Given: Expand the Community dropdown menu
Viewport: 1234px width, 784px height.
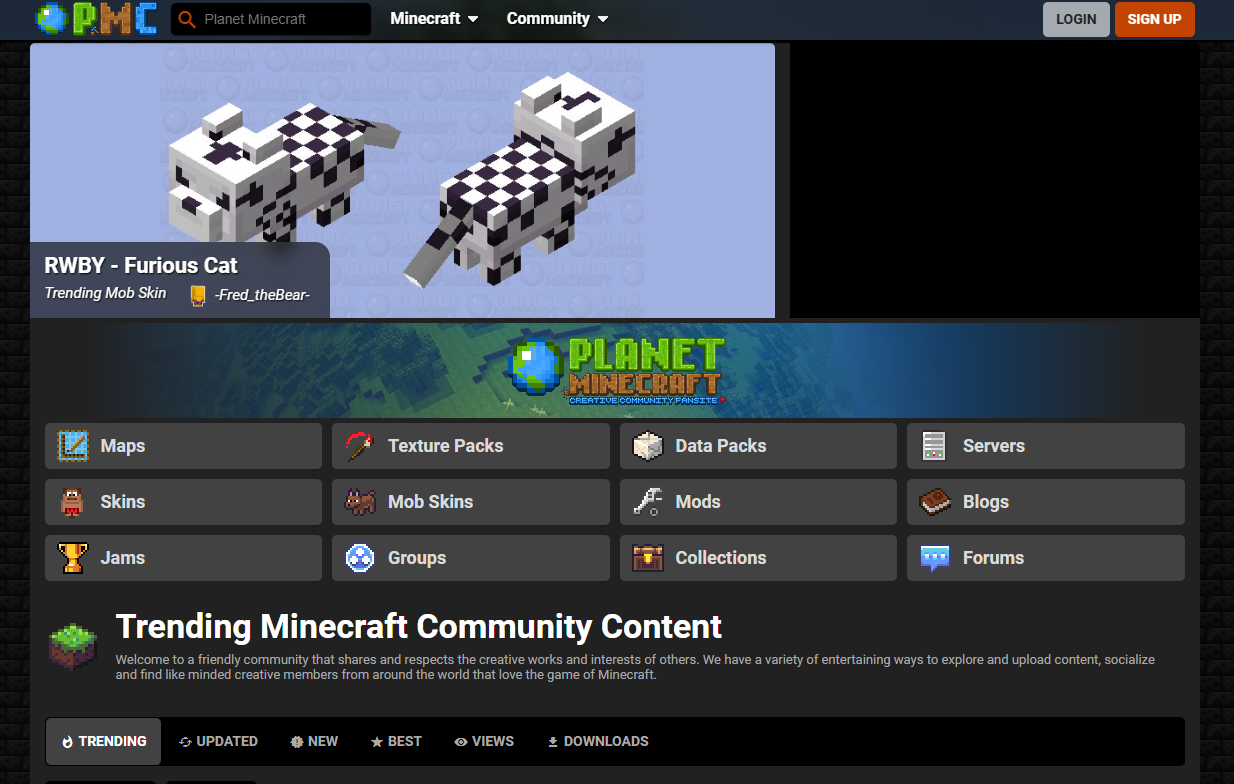Looking at the screenshot, I should tap(558, 19).
